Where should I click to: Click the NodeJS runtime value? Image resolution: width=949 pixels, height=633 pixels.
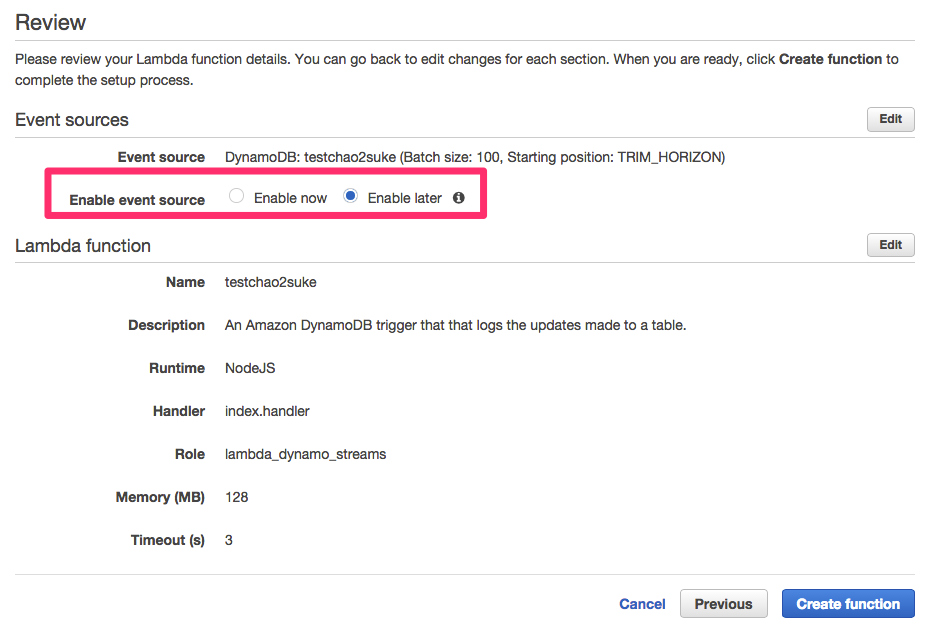pyautogui.click(x=249, y=368)
